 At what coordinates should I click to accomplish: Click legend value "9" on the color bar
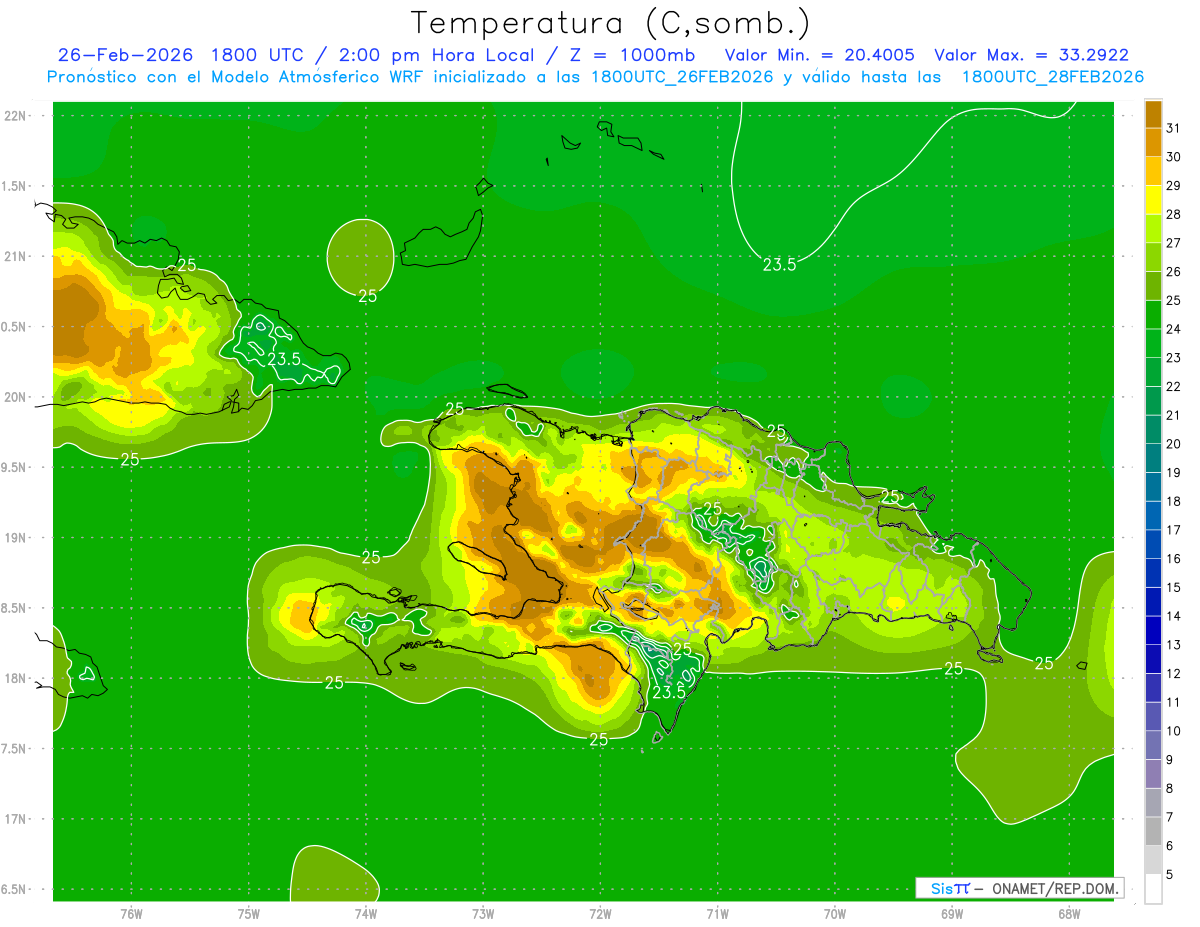(1170, 760)
